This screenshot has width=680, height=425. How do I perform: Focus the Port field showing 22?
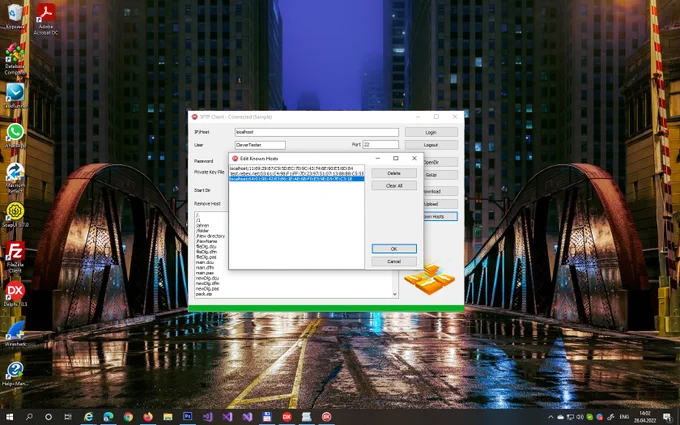click(380, 144)
